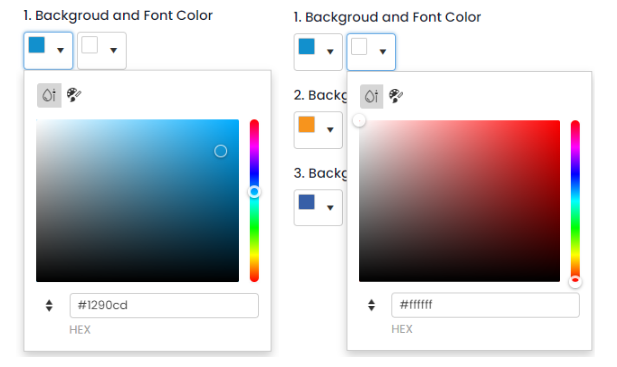The width and height of the screenshot is (617, 367).
Task: Click the '2. Backg' section heading
Action: point(320,96)
